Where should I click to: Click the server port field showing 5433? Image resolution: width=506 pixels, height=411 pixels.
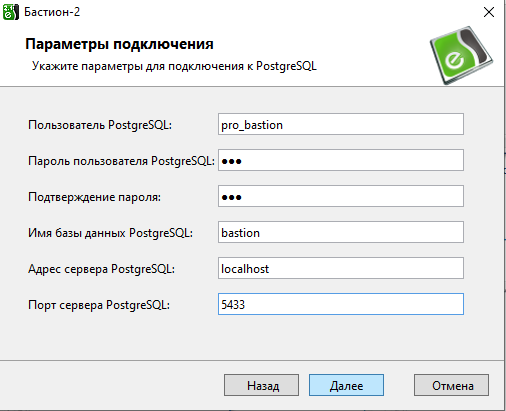(341, 304)
